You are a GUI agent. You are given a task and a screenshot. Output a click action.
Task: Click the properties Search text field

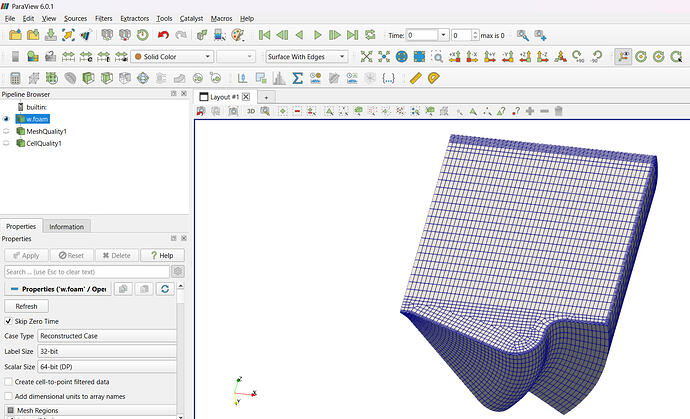click(87, 272)
